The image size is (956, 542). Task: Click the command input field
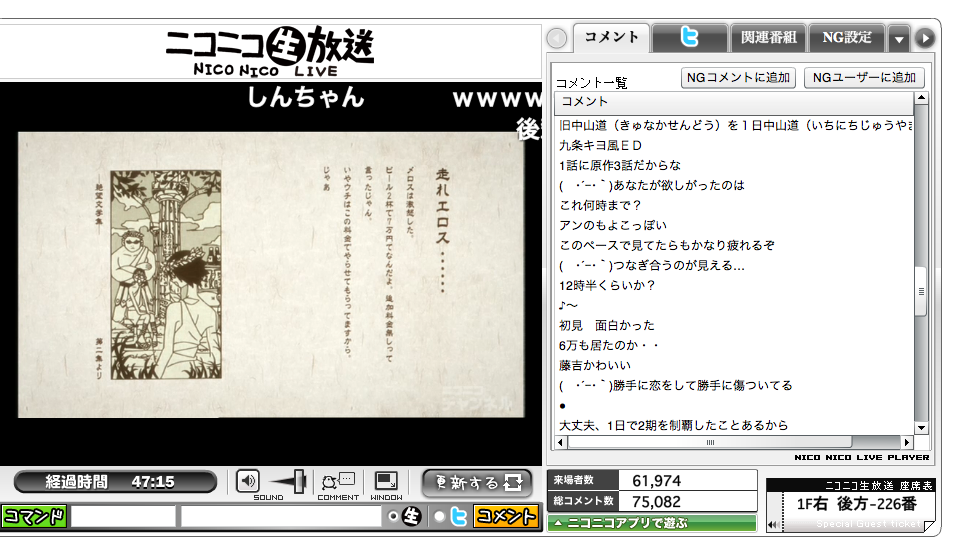124,516
